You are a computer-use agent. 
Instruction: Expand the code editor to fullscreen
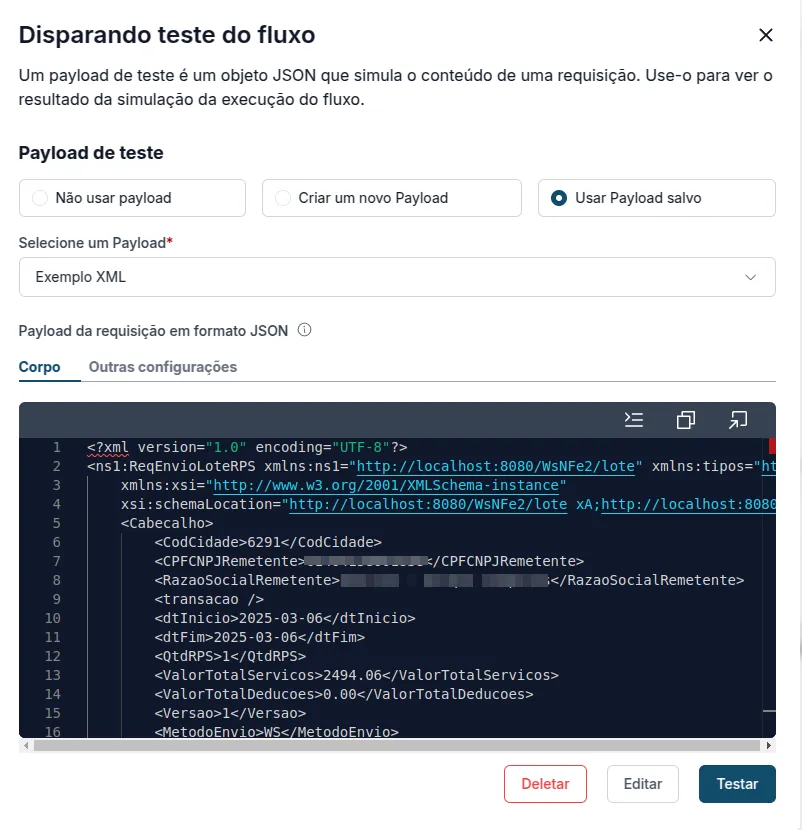(737, 420)
